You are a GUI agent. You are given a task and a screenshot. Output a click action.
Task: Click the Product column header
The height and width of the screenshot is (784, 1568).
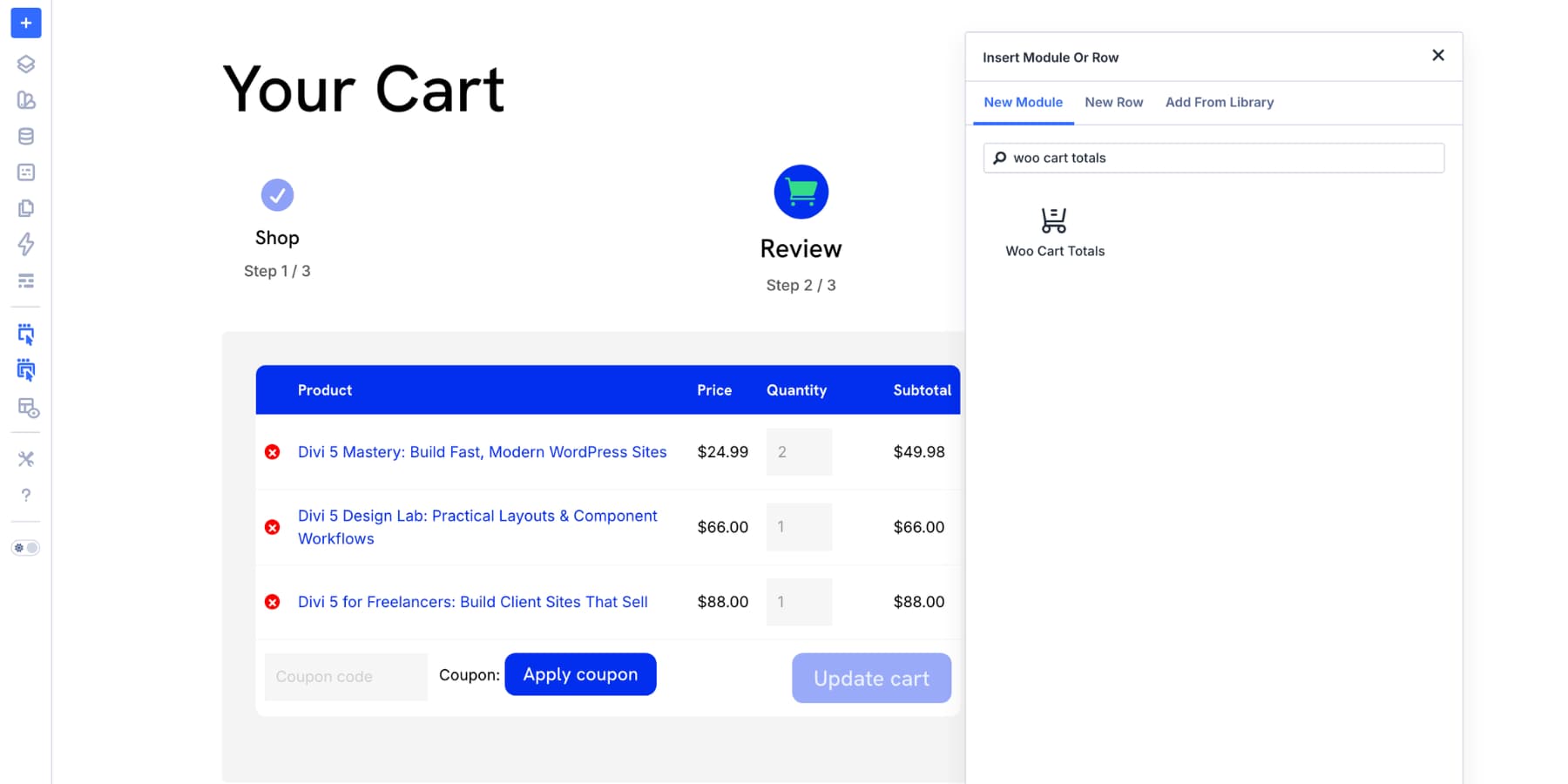325,390
